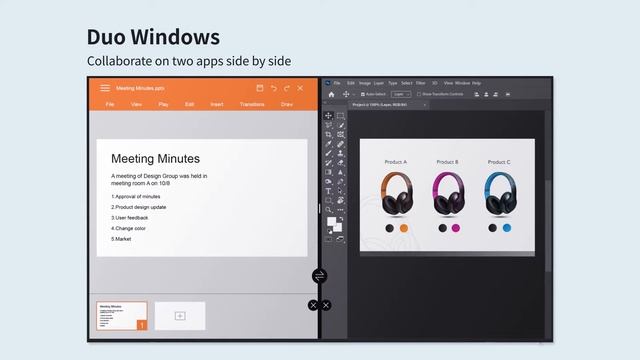Screen dimensions: 640x360
Task: Open the Play menu in the presentation app
Action: point(163,104)
